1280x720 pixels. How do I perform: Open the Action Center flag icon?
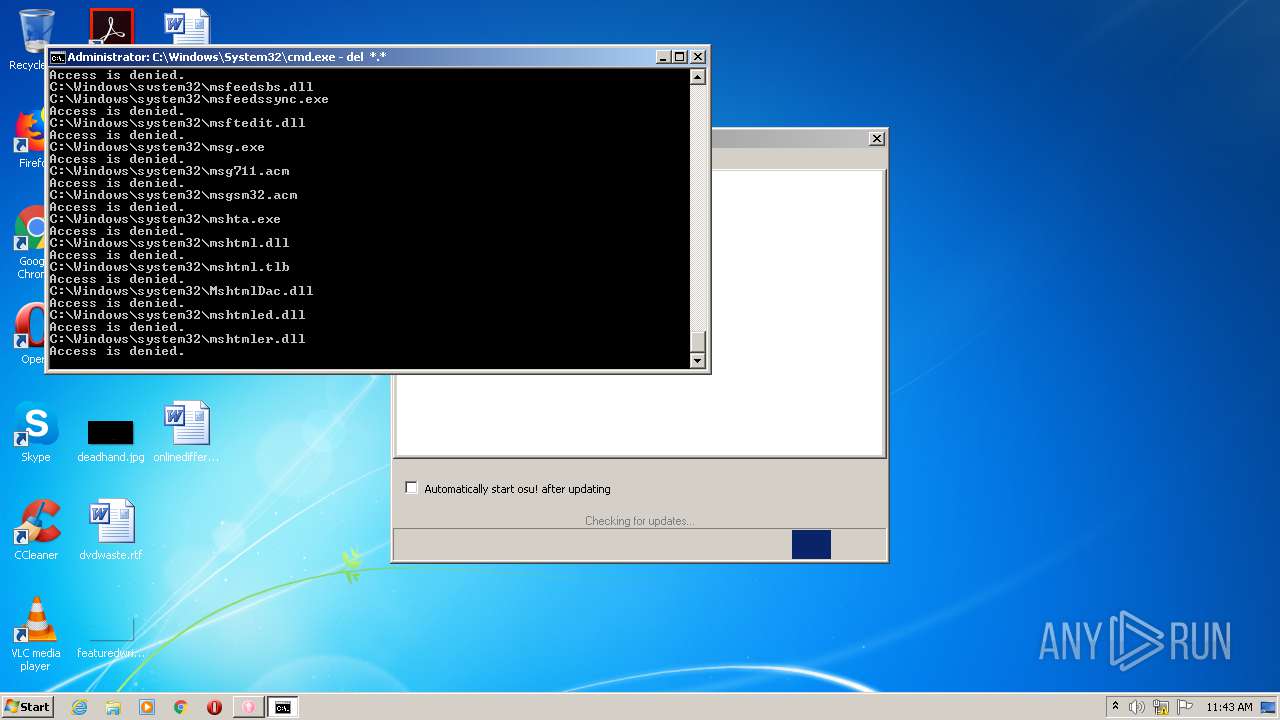point(1185,707)
